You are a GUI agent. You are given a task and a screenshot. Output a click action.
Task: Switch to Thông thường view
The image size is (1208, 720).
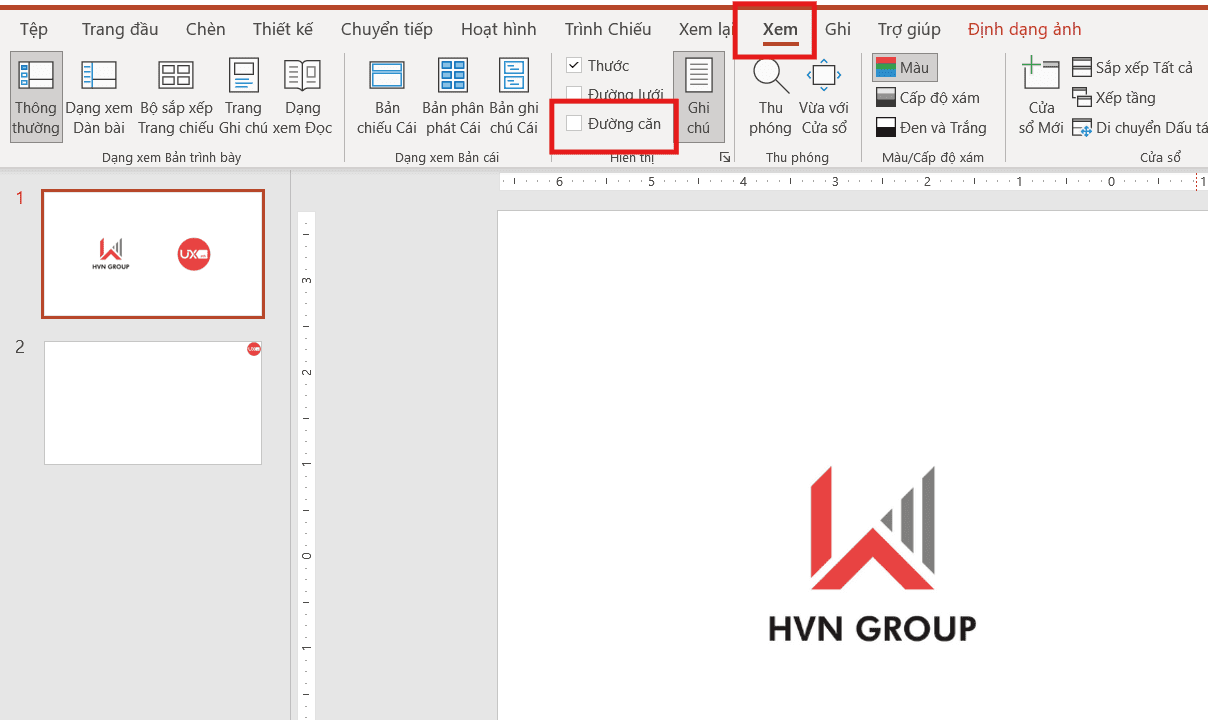36,97
